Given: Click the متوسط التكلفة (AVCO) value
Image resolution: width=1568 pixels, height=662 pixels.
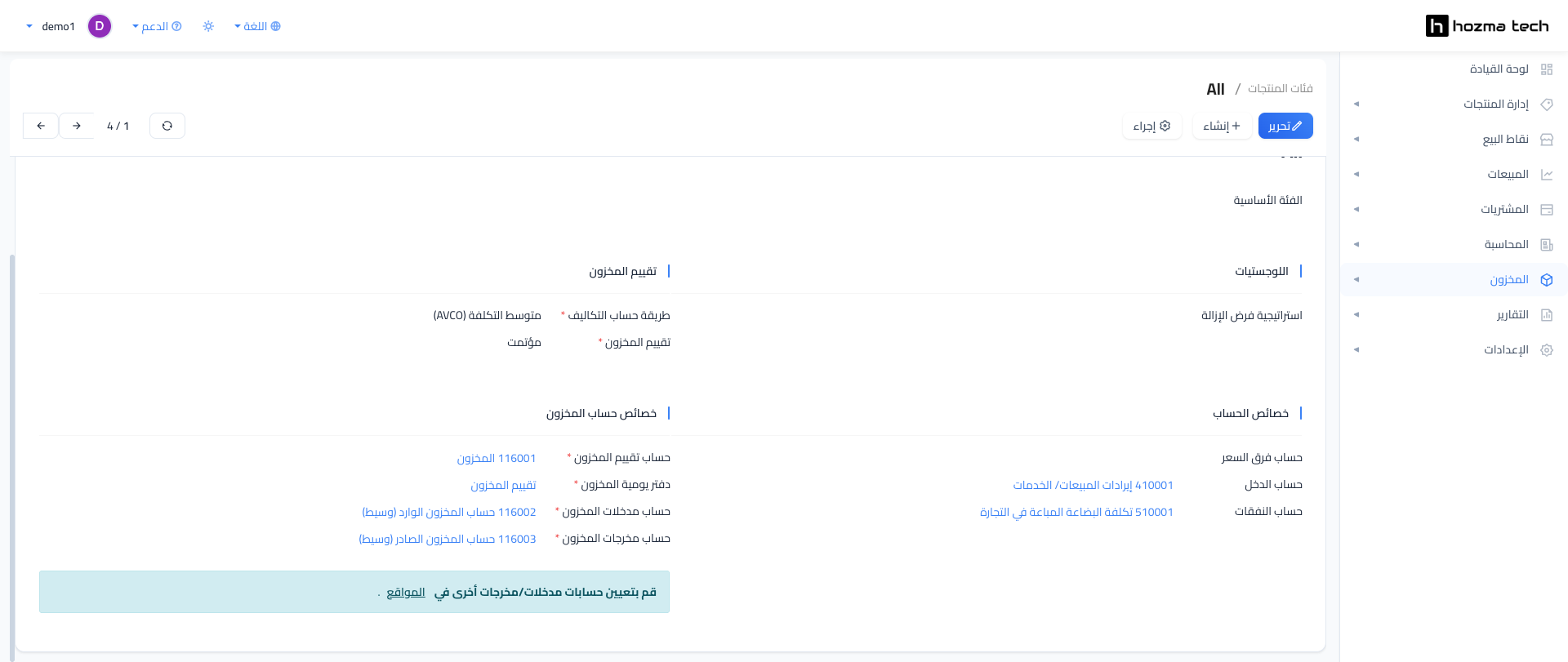Looking at the screenshot, I should 487,315.
